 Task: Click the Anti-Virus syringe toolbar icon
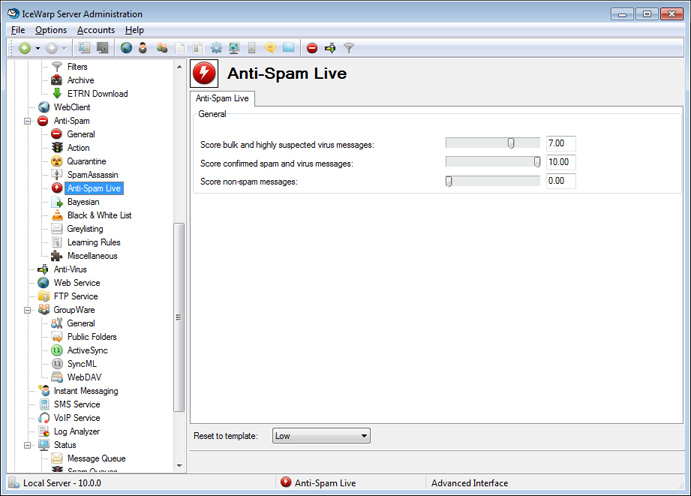330,48
